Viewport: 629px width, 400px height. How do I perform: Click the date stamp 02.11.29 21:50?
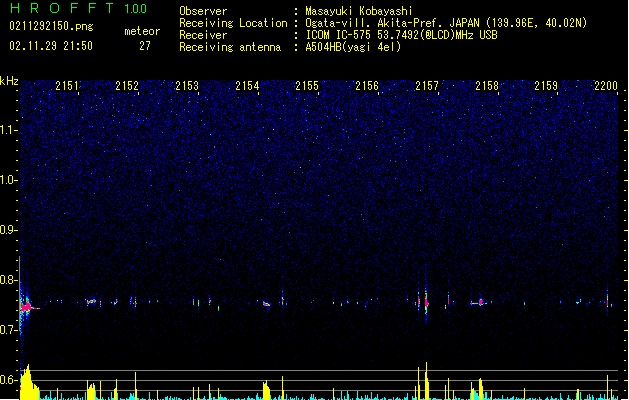(x=51, y=46)
